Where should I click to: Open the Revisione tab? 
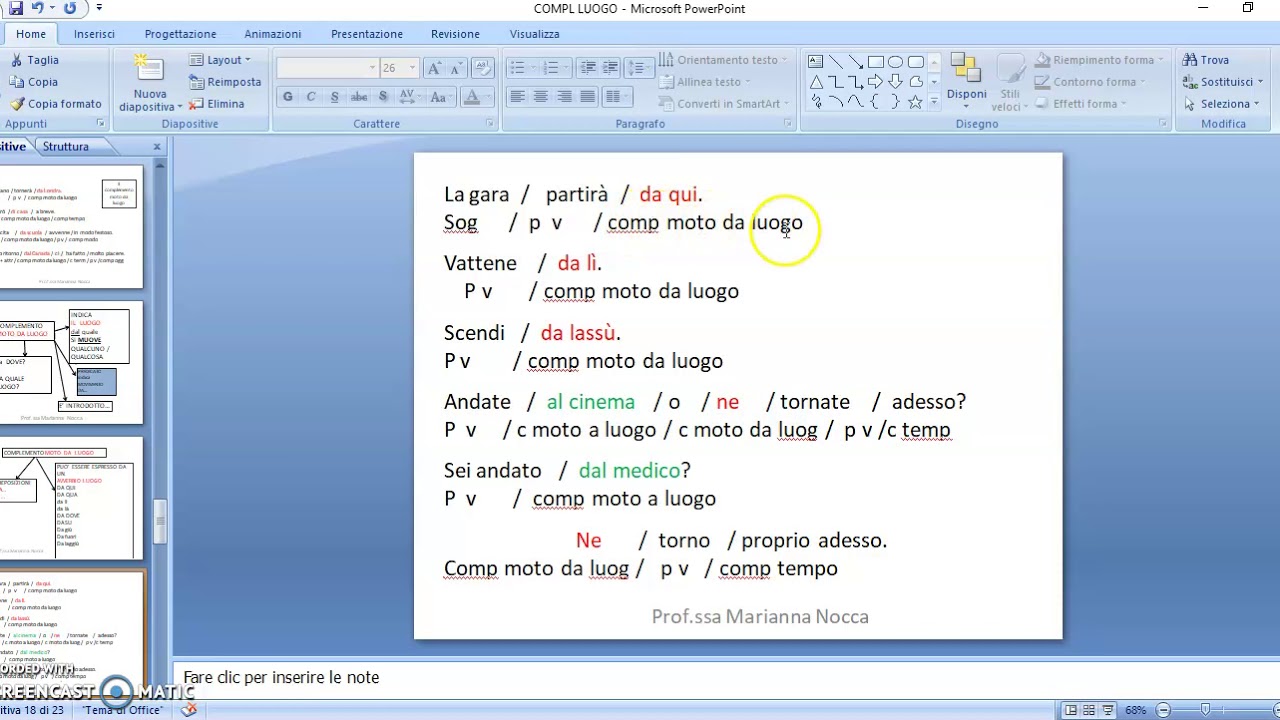pos(455,34)
